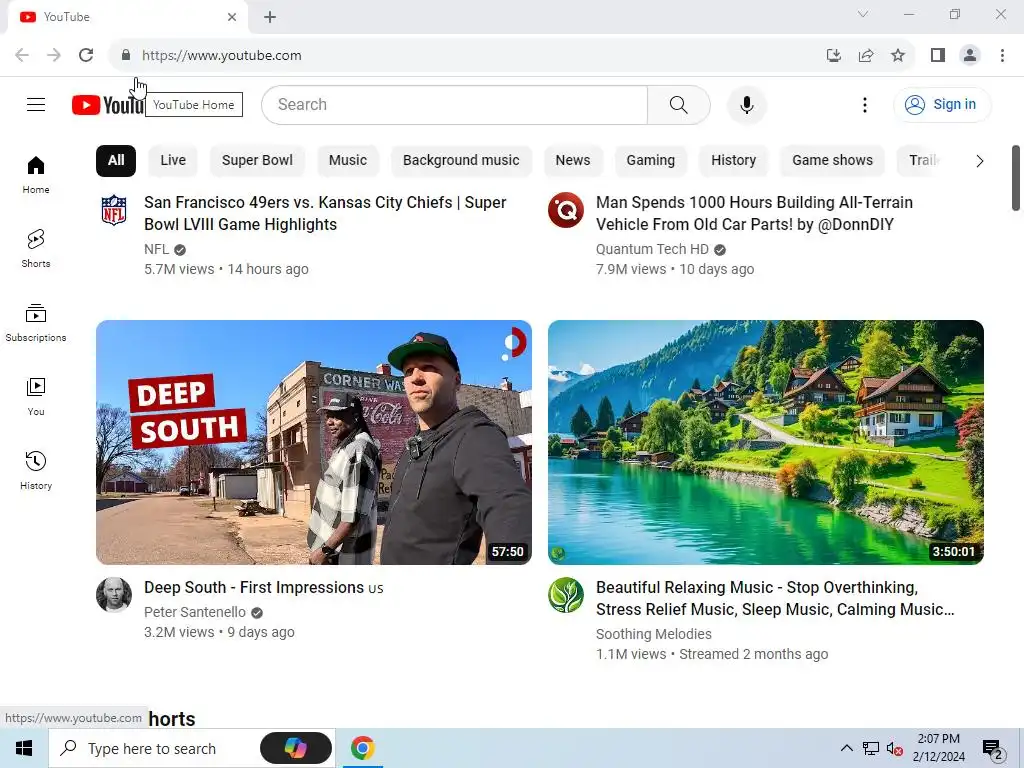This screenshot has width=1024, height=768.
Task: Open Chrome side panel
Action: coord(938,55)
